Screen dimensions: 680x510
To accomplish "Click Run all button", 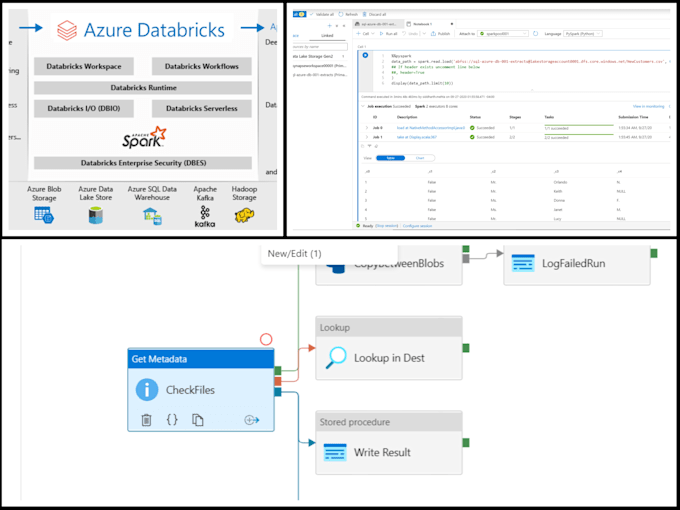I will point(388,33).
